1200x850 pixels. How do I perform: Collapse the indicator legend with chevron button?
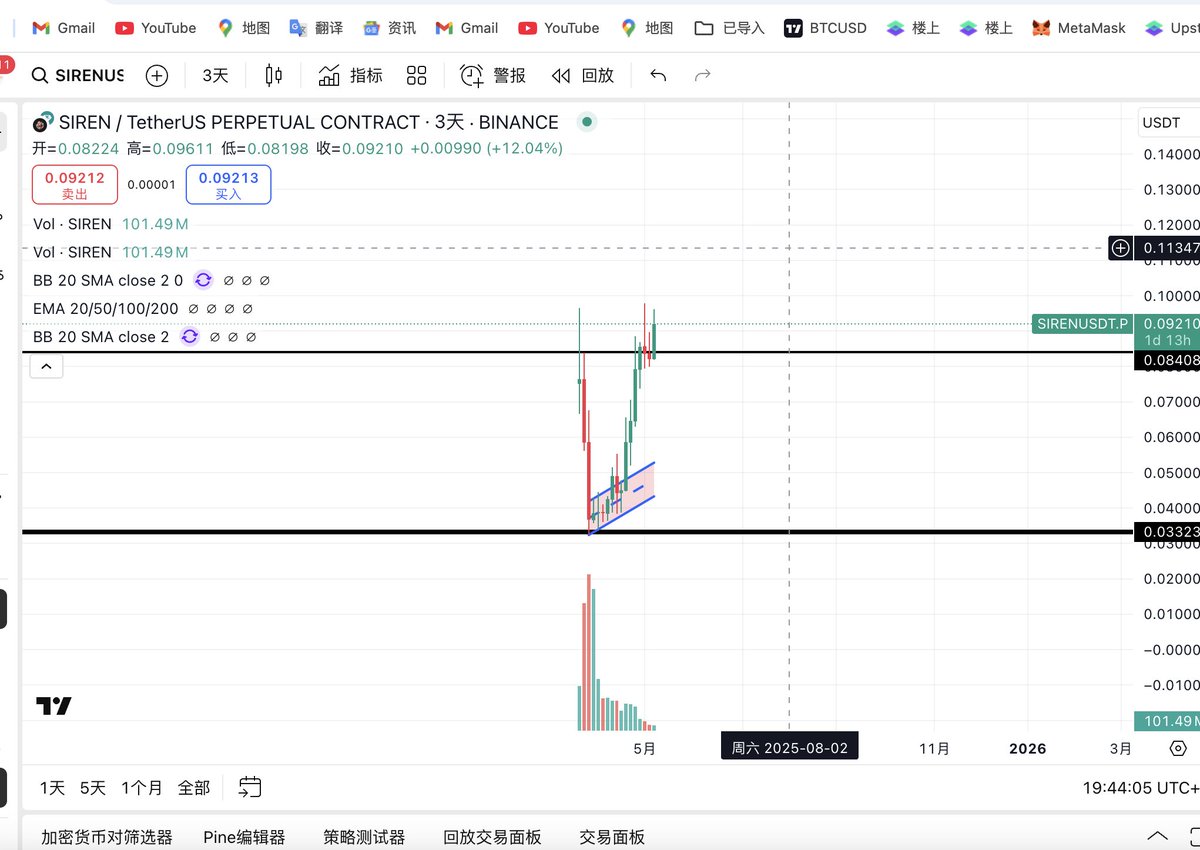pyautogui.click(x=47, y=367)
